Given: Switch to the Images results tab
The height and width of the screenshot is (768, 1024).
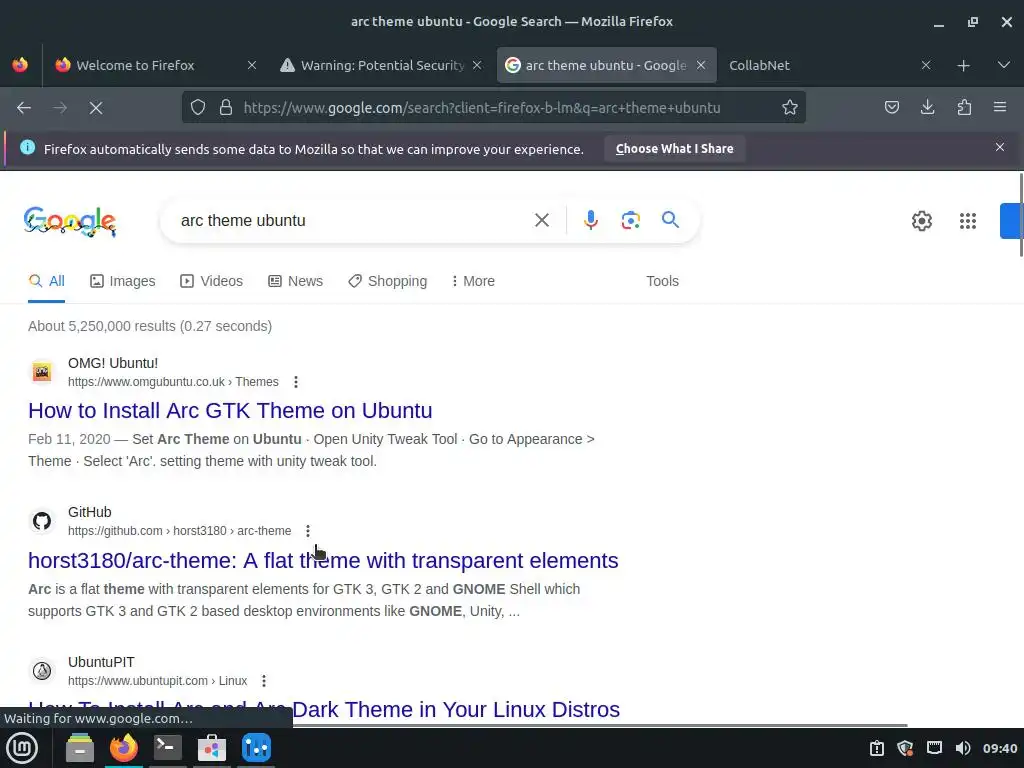Looking at the screenshot, I should 123,281.
